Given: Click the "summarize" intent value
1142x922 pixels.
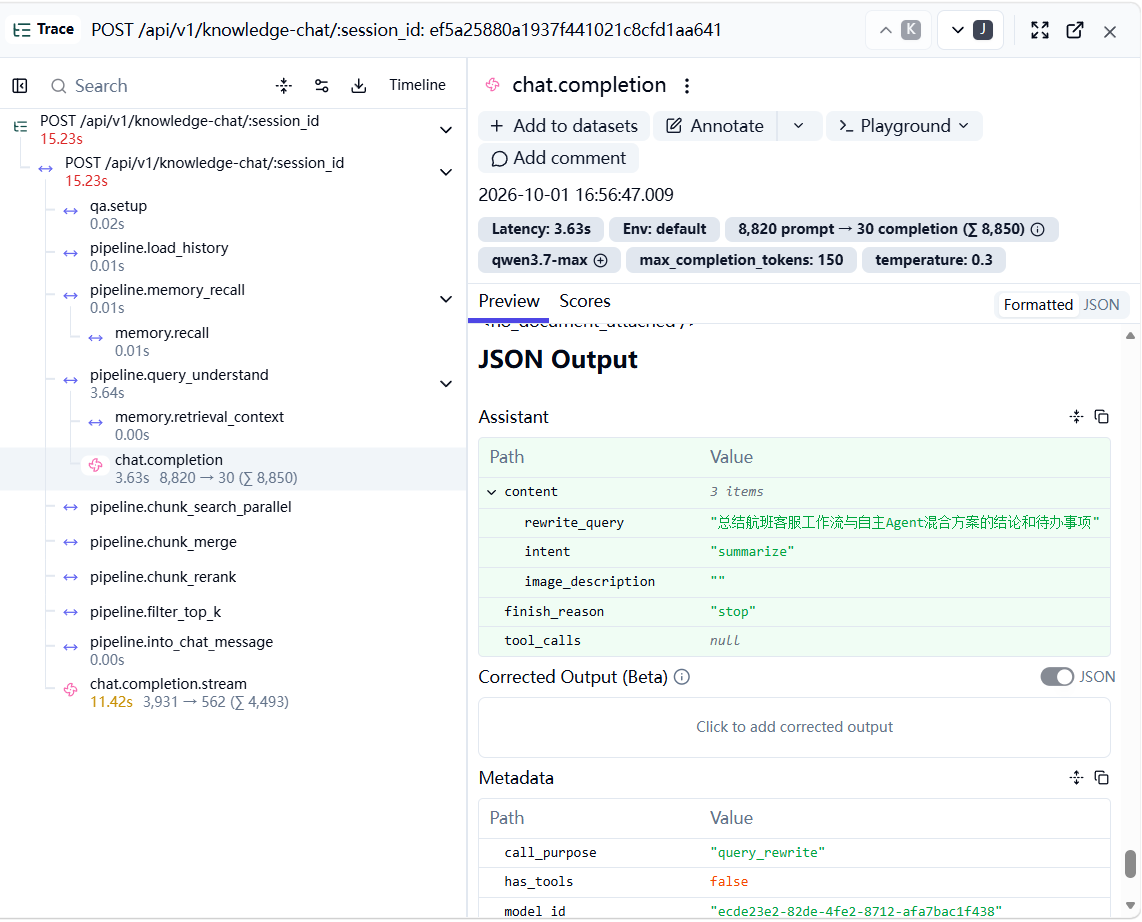Looking at the screenshot, I should pos(752,552).
